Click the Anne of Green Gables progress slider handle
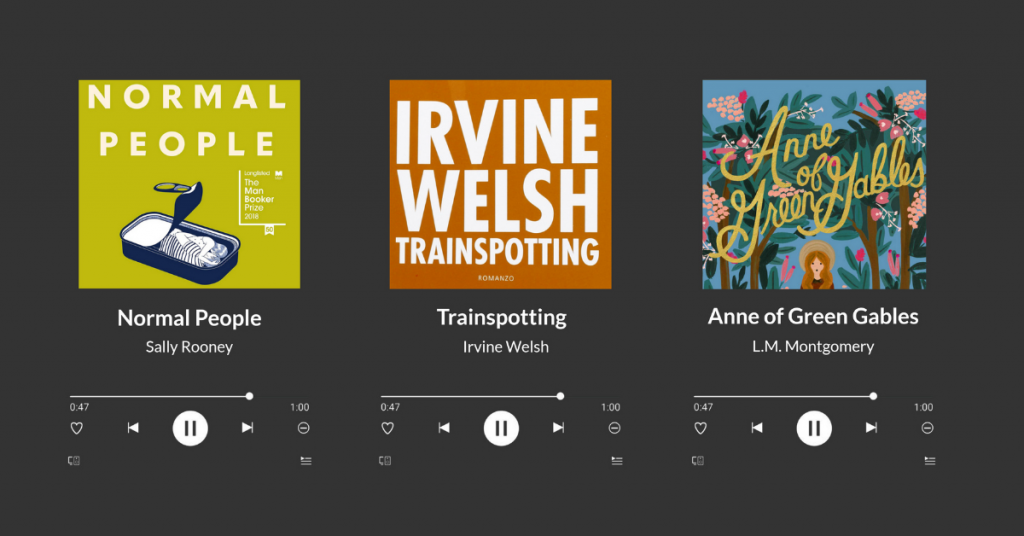This screenshot has height=536, width=1024. (x=873, y=396)
